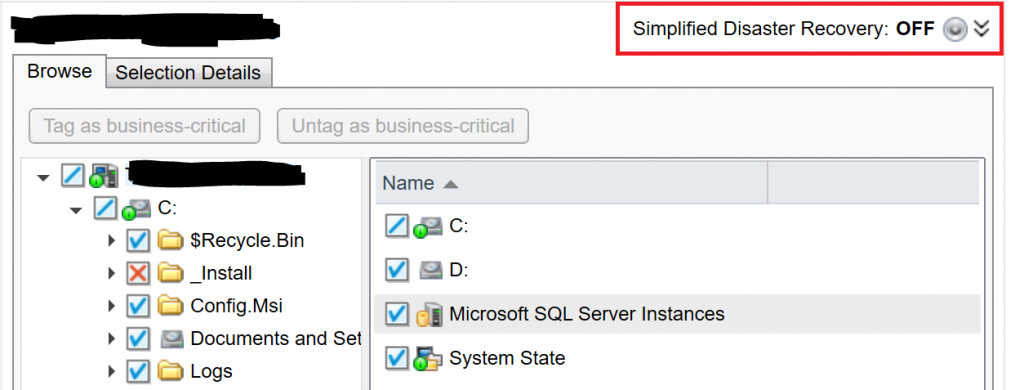Screen dimensions: 1024x390
Task: Toggle the excluded _Install checkbox
Action: [x=138, y=272]
